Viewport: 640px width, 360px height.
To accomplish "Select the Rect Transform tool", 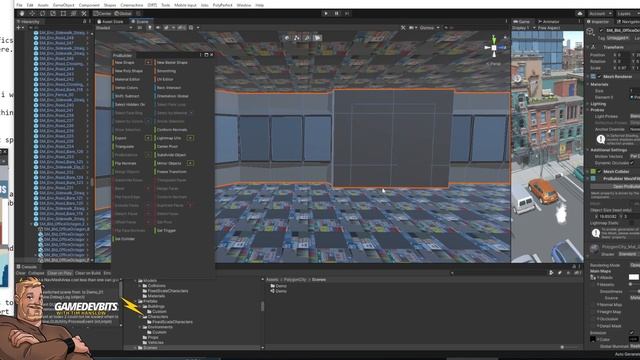I will (x=63, y=13).
